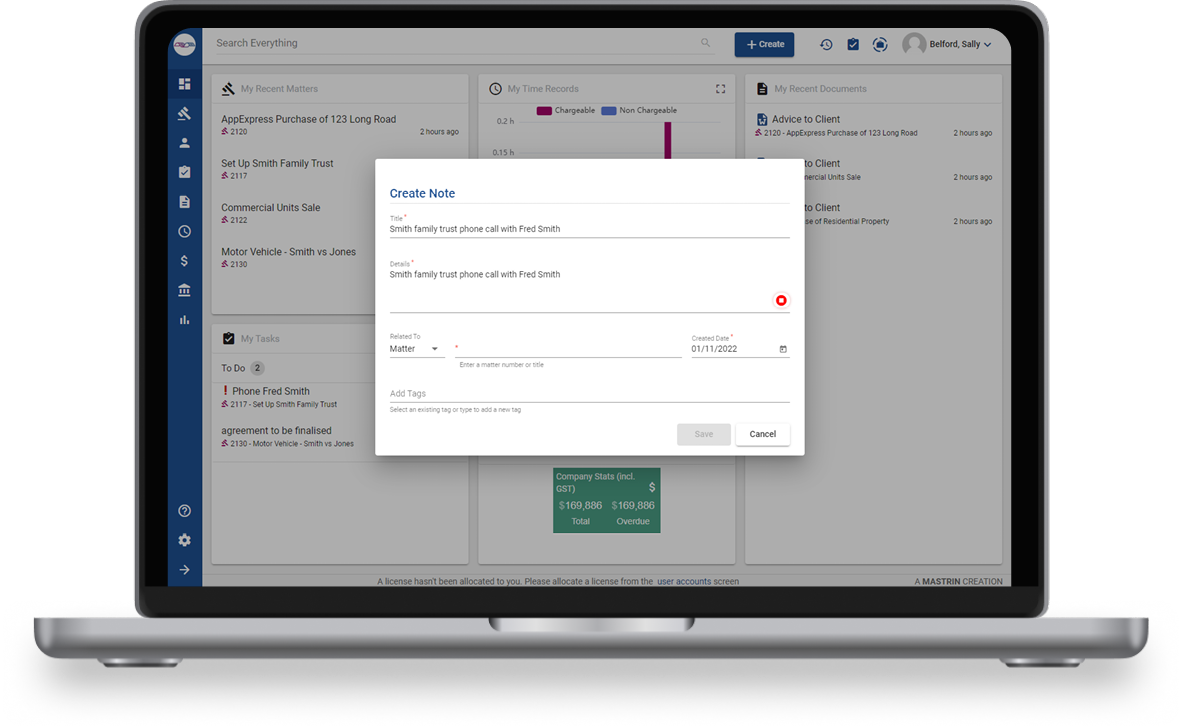Open the Matters gavel icon in sidebar
The image size is (1179, 727).
(184, 113)
